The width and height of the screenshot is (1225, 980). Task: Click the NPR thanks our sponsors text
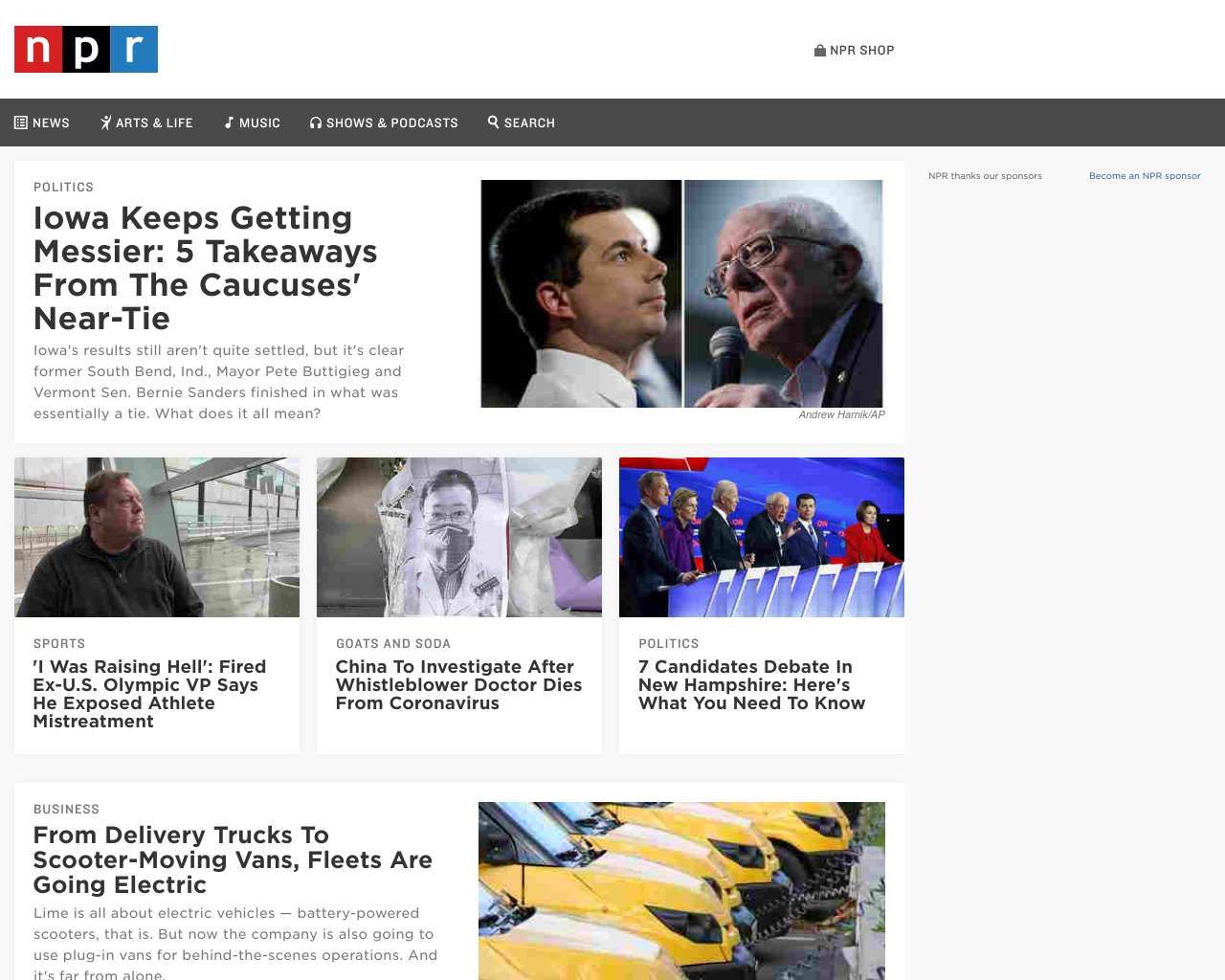click(x=985, y=176)
